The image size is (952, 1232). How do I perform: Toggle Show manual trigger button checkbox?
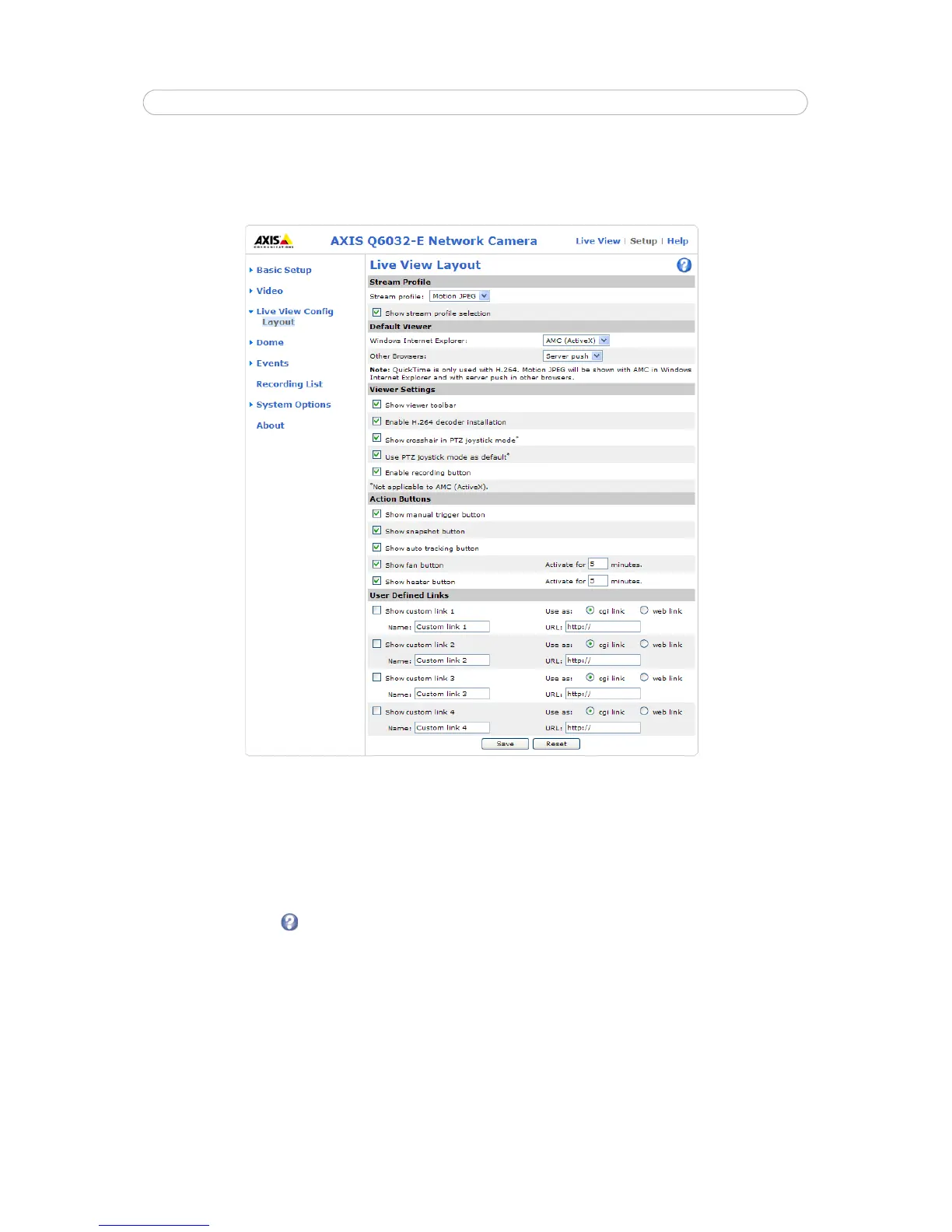pos(376,514)
